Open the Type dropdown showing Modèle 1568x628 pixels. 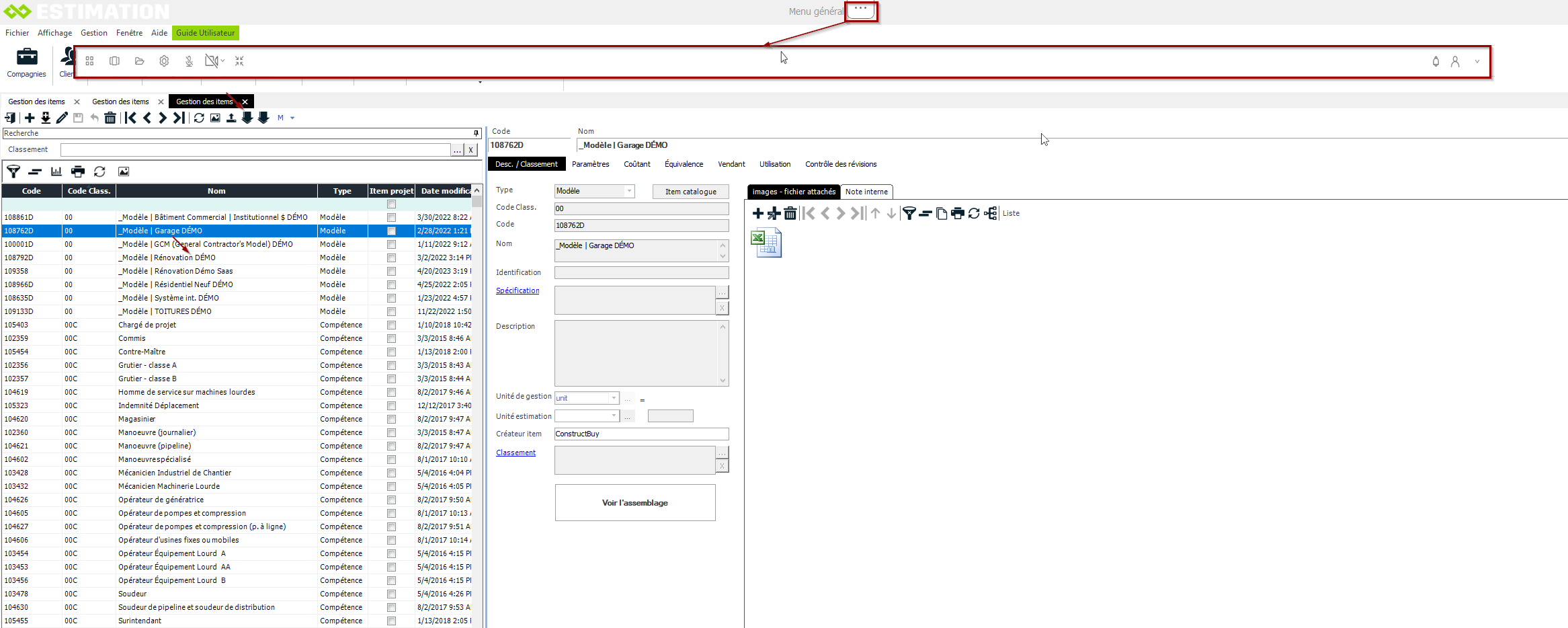tap(629, 191)
